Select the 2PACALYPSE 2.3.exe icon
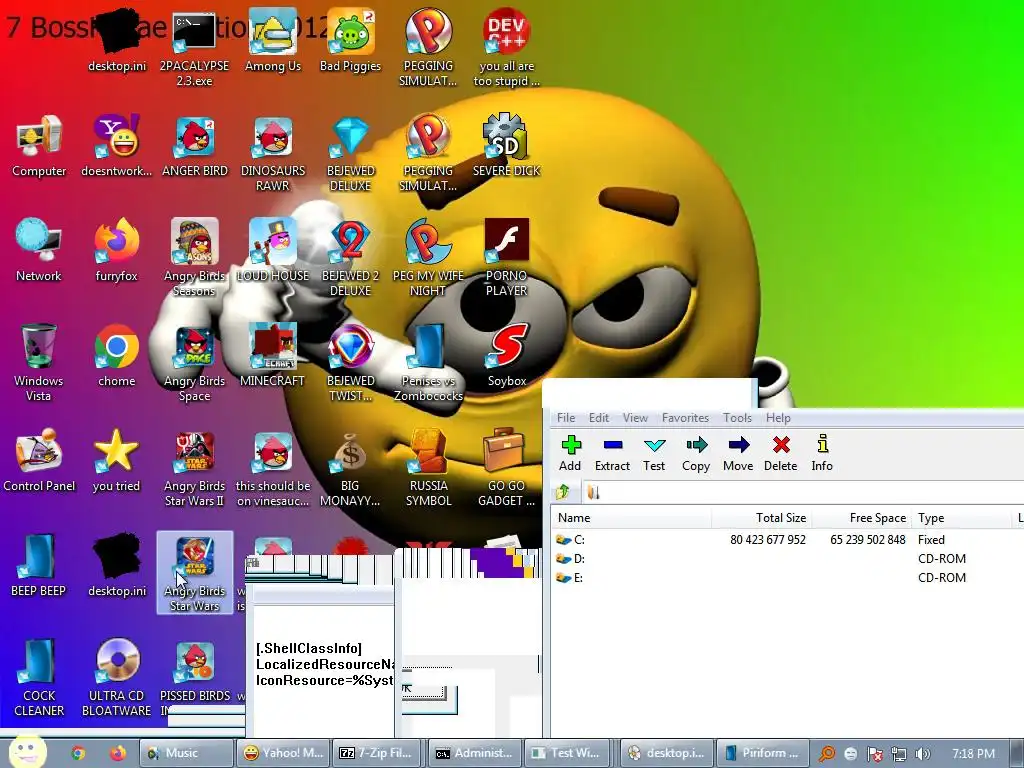Image resolution: width=1024 pixels, height=768 pixels. coord(195,49)
